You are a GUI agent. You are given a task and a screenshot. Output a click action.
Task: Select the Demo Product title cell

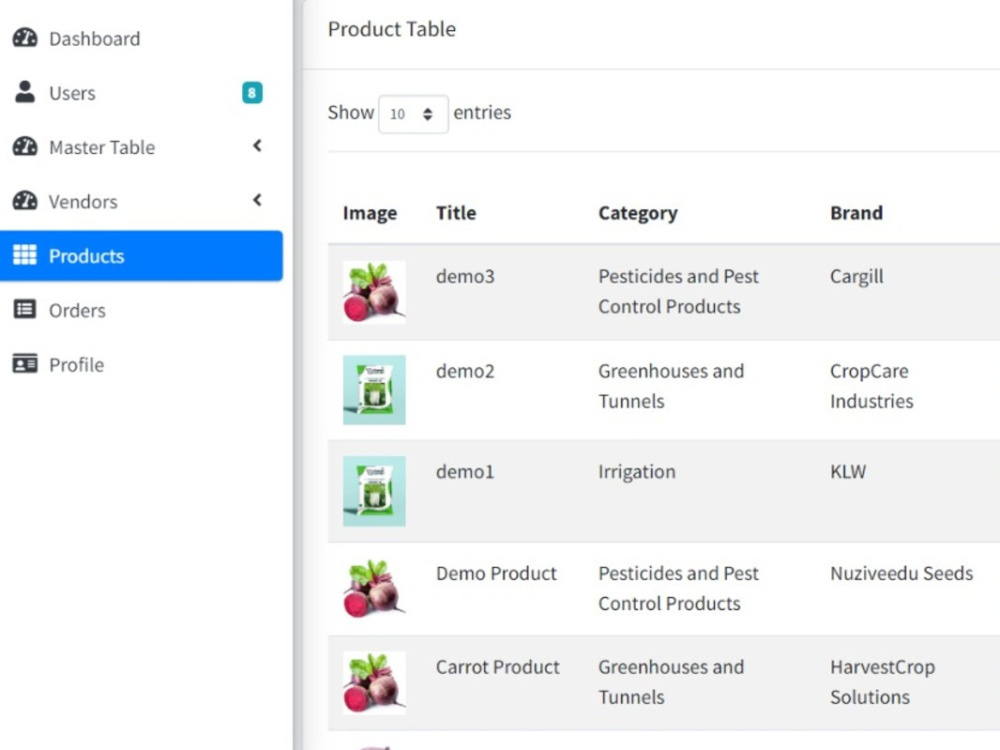pyautogui.click(x=497, y=573)
